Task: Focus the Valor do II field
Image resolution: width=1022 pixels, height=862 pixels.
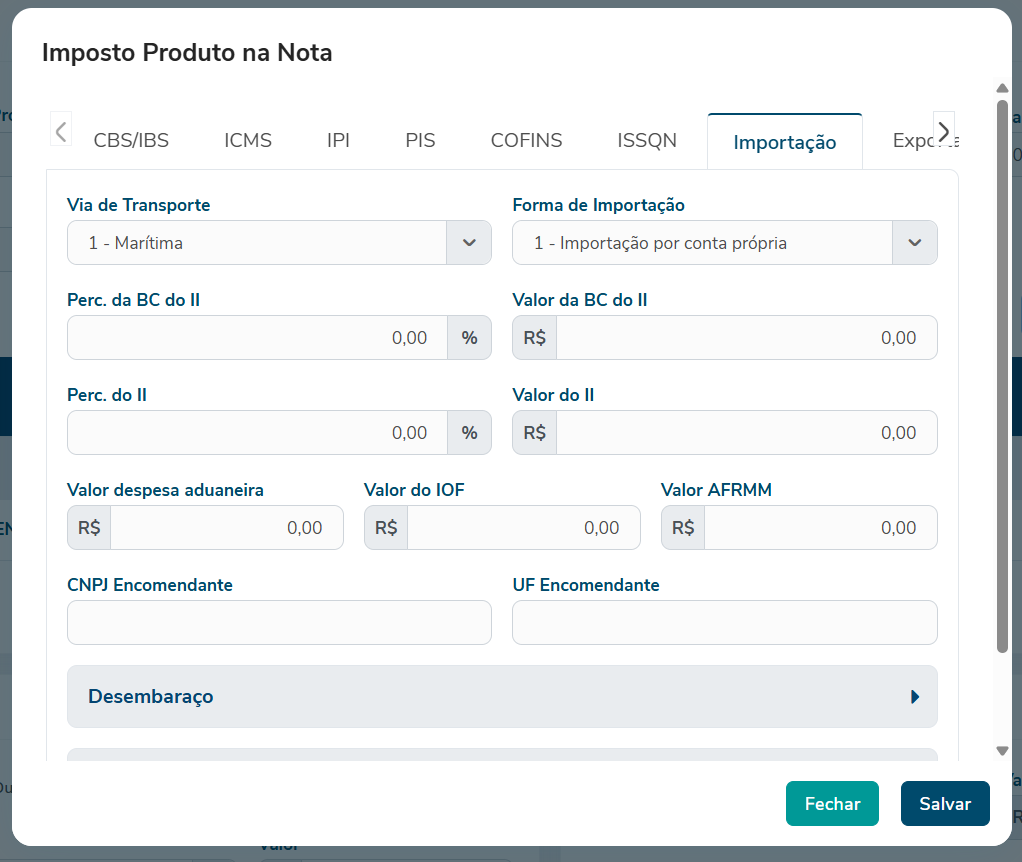Action: (x=746, y=433)
